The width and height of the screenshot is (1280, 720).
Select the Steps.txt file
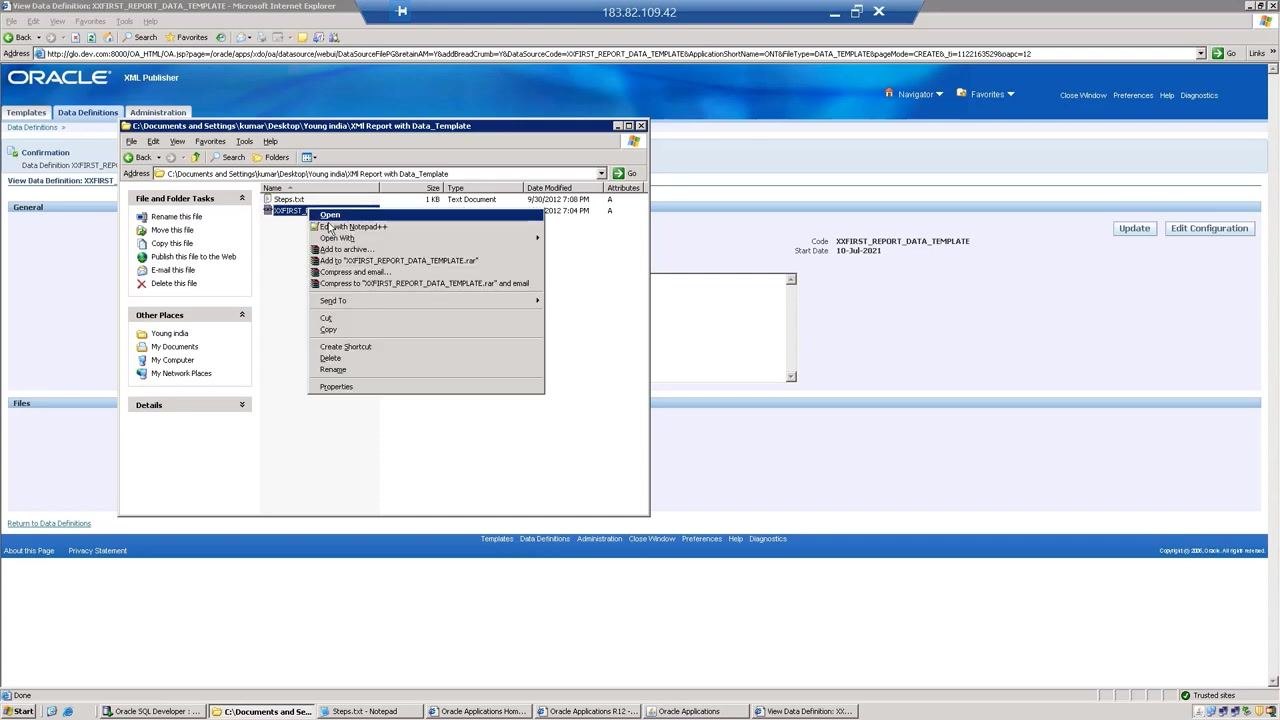click(x=288, y=199)
